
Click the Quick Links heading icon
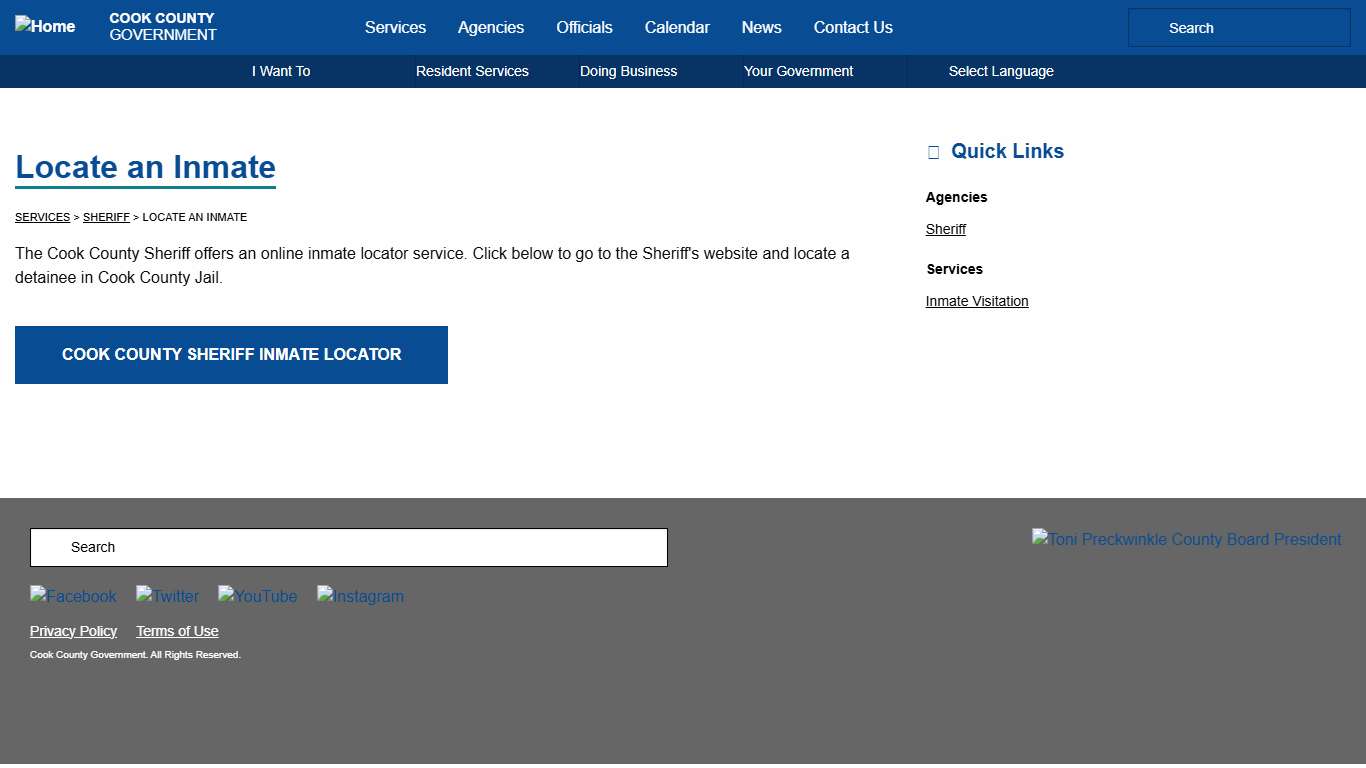click(933, 152)
